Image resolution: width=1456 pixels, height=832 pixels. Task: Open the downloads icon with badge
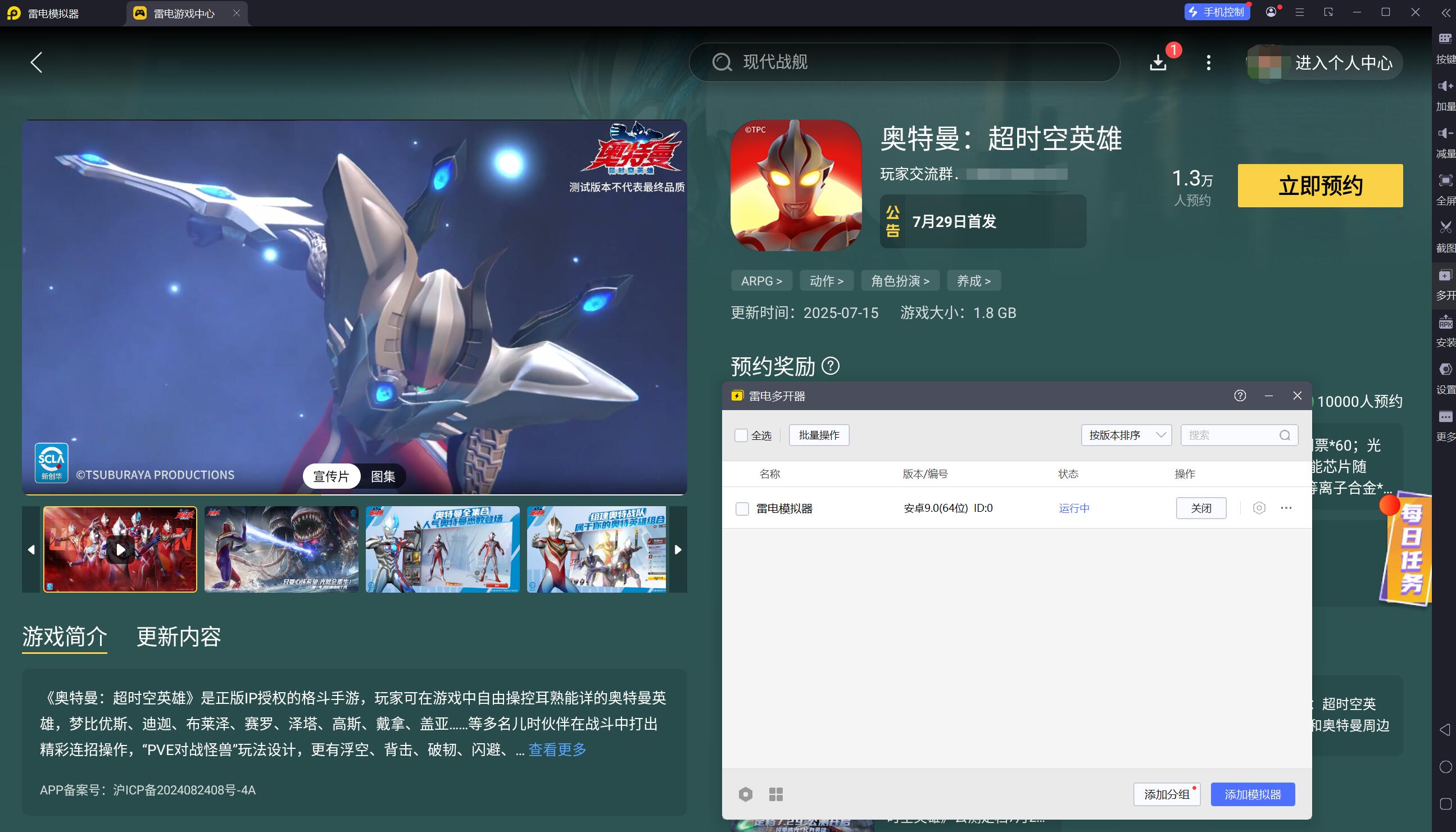(x=1158, y=62)
